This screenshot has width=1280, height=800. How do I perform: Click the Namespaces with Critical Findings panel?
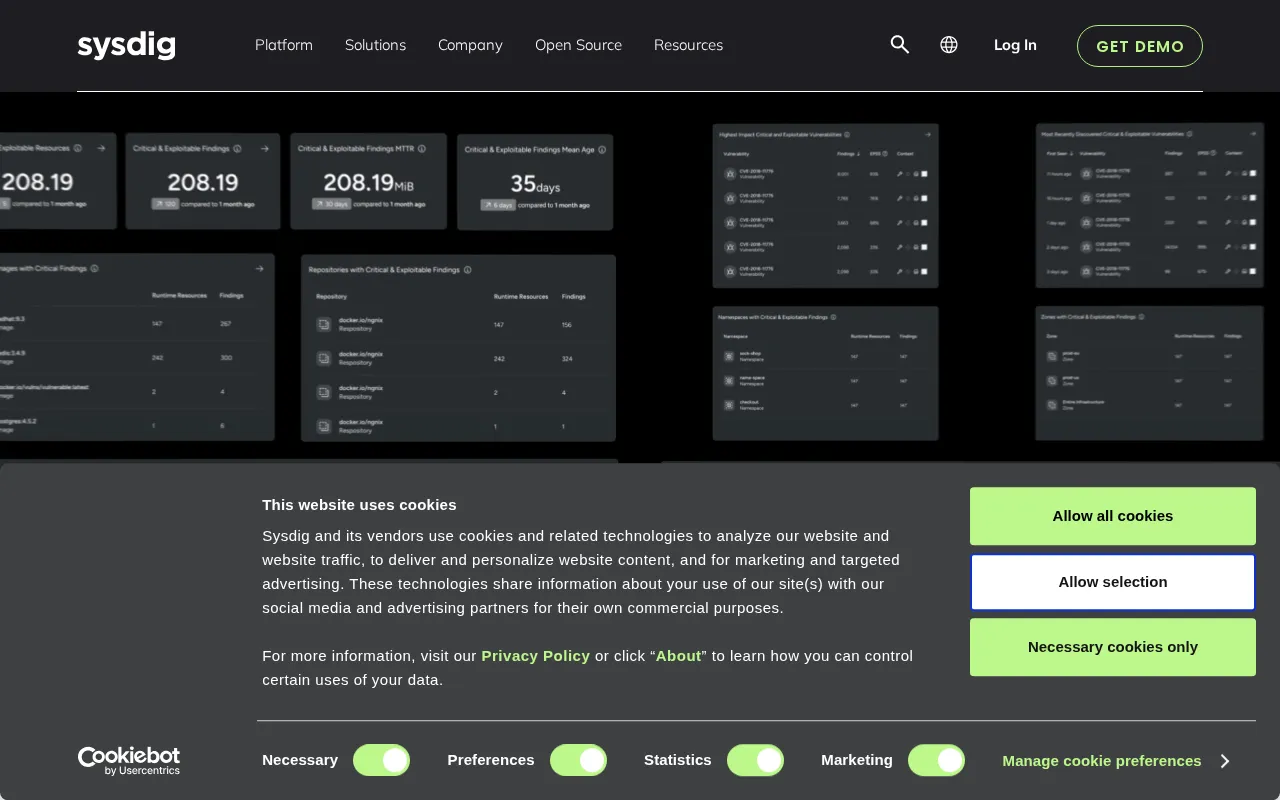coord(825,373)
